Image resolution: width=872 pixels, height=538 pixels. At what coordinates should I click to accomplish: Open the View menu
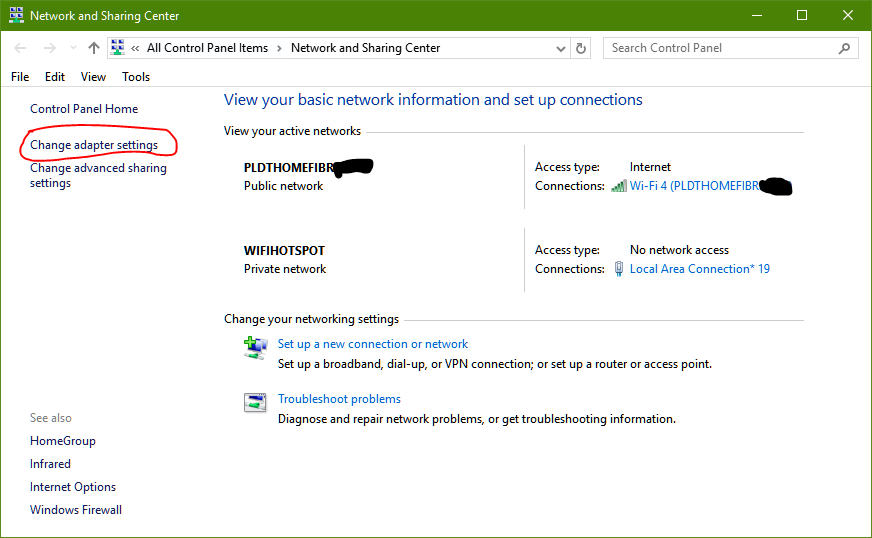(x=93, y=77)
